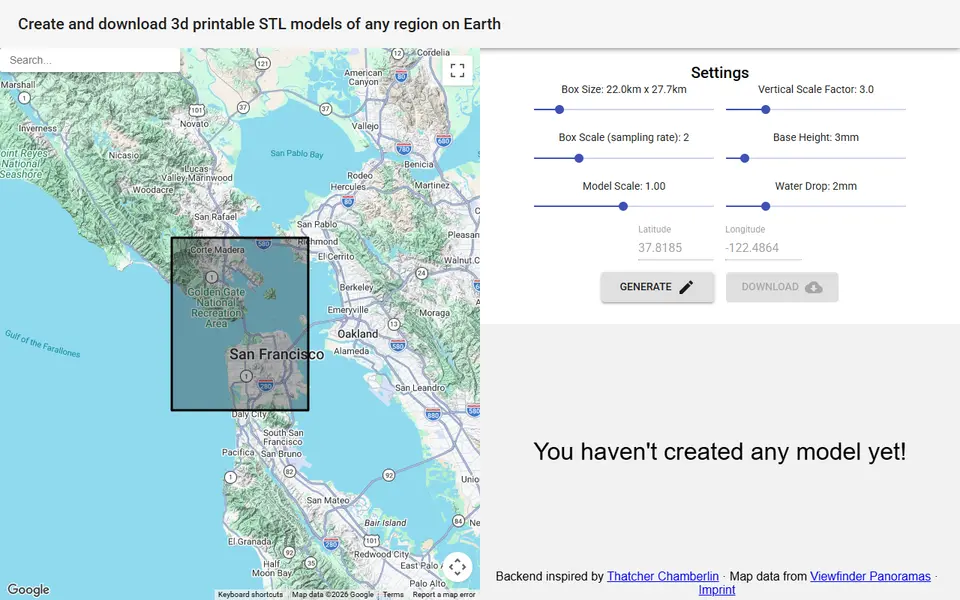Image resolution: width=960 pixels, height=600 pixels.
Task: Click the Daly City map label
Action: [249, 414]
